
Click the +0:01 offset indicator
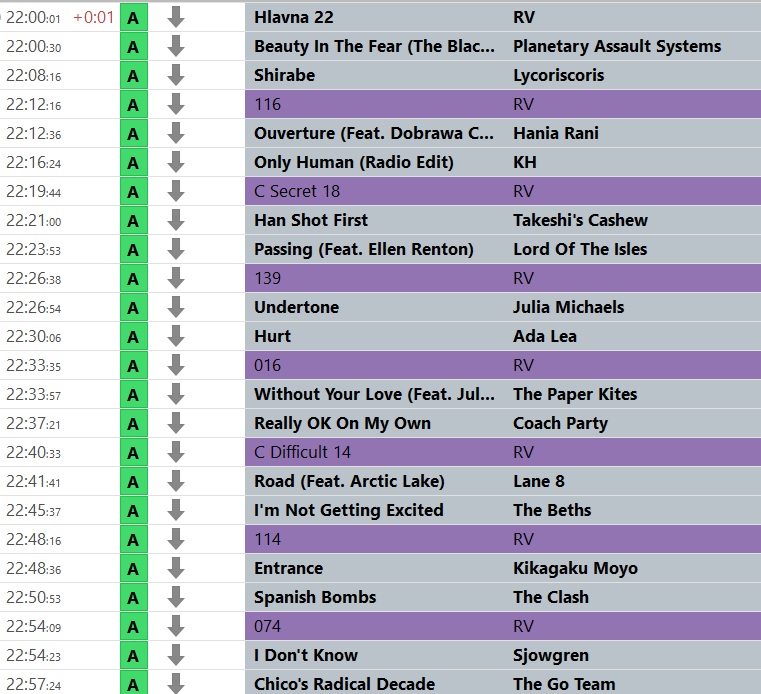pos(93,17)
